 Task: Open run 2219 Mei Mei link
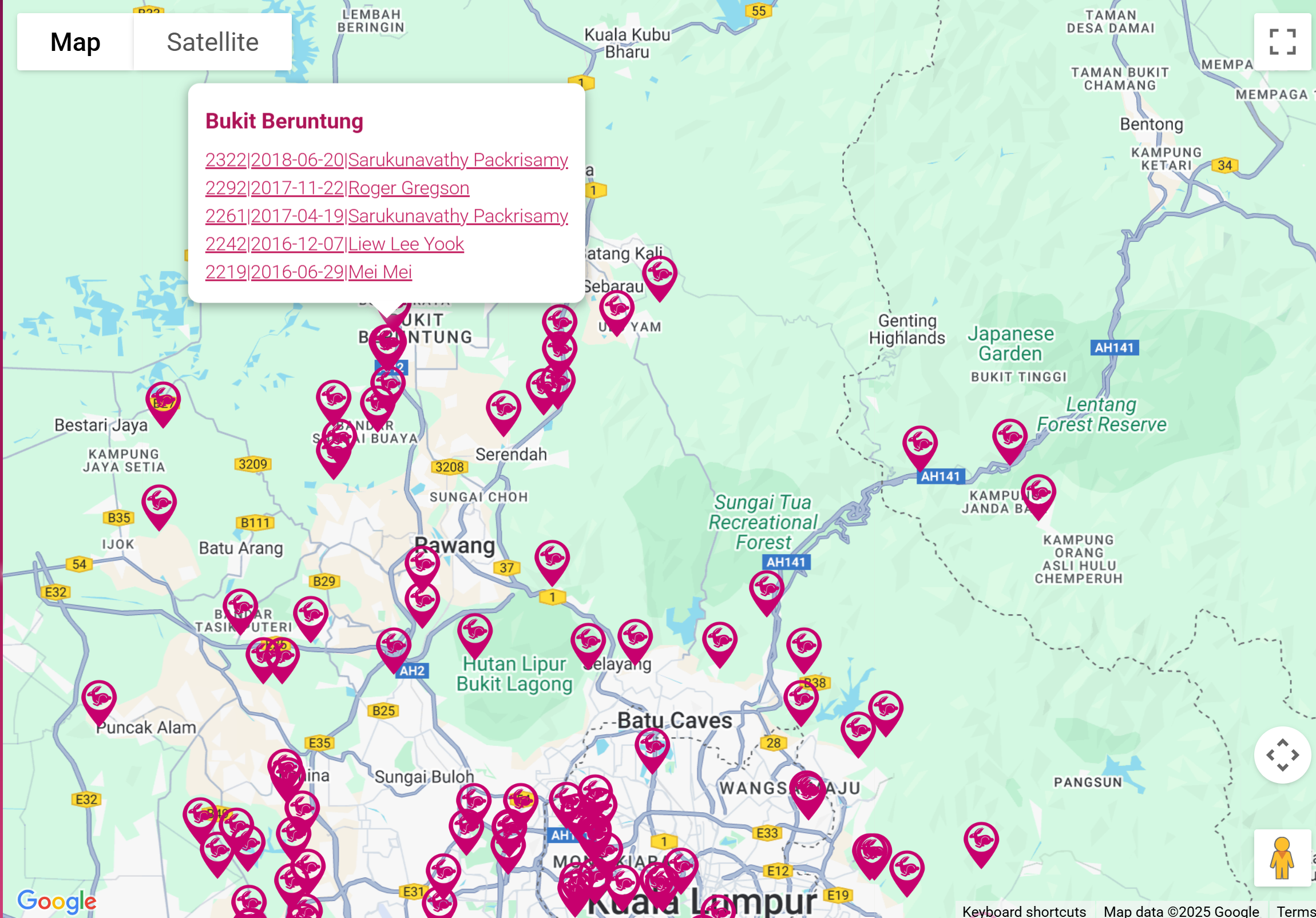tap(308, 272)
